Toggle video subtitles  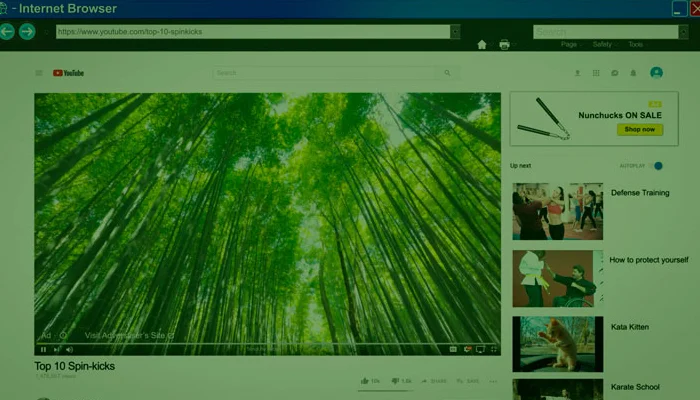(453, 349)
